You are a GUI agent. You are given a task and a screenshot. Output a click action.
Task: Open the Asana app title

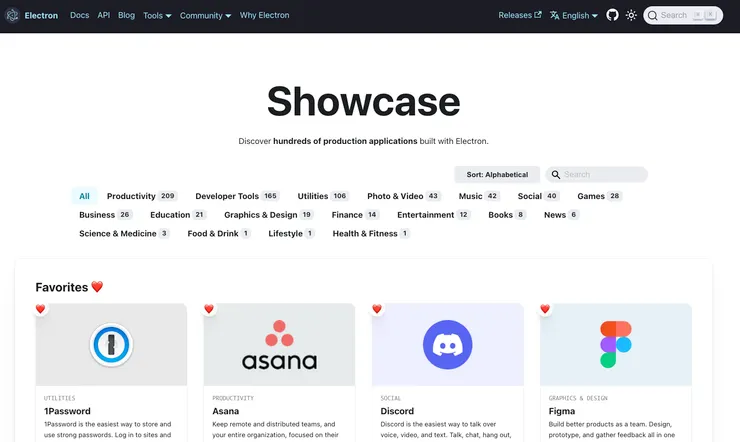click(226, 411)
